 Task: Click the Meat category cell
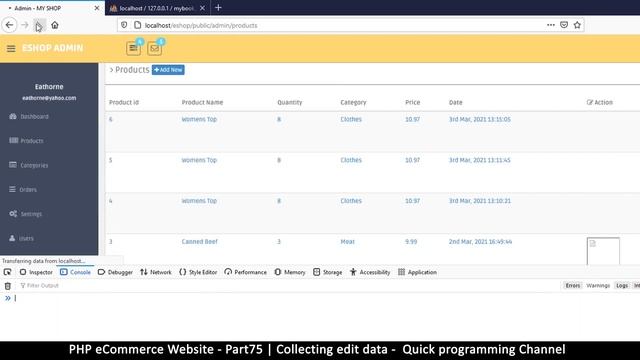(x=347, y=242)
